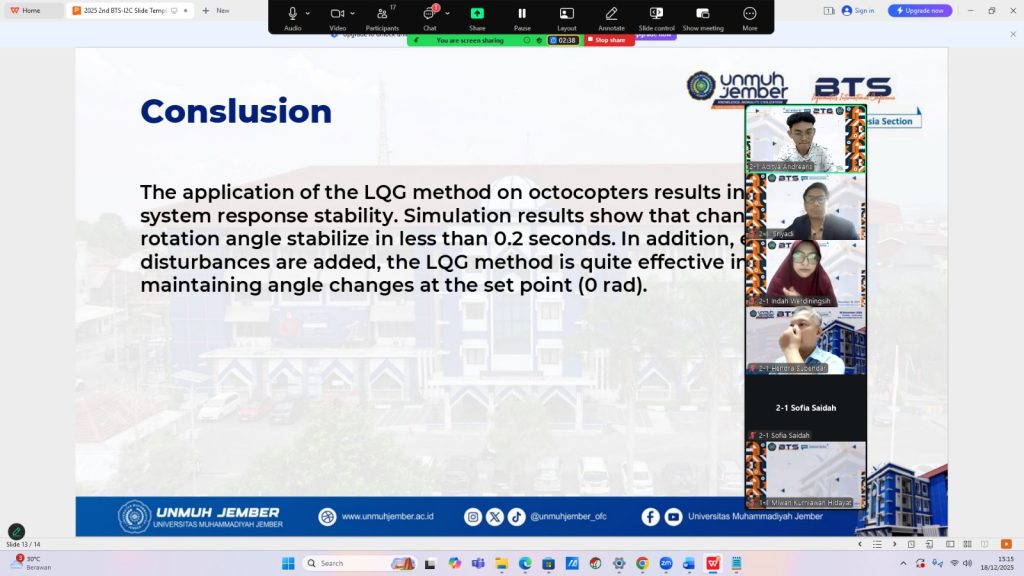Image resolution: width=1024 pixels, height=576 pixels.
Task: Toggle microphone with the Audio button
Action: 292,14
